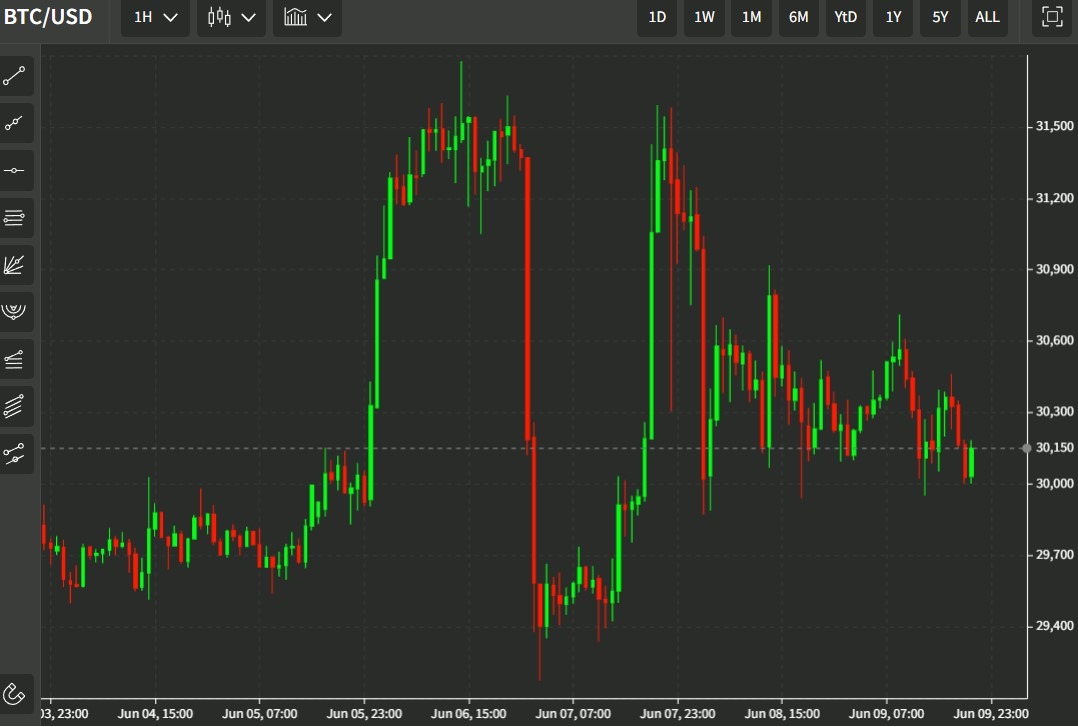
Task: Click the Jun 04, 15:00 time label
Action: pos(155,714)
